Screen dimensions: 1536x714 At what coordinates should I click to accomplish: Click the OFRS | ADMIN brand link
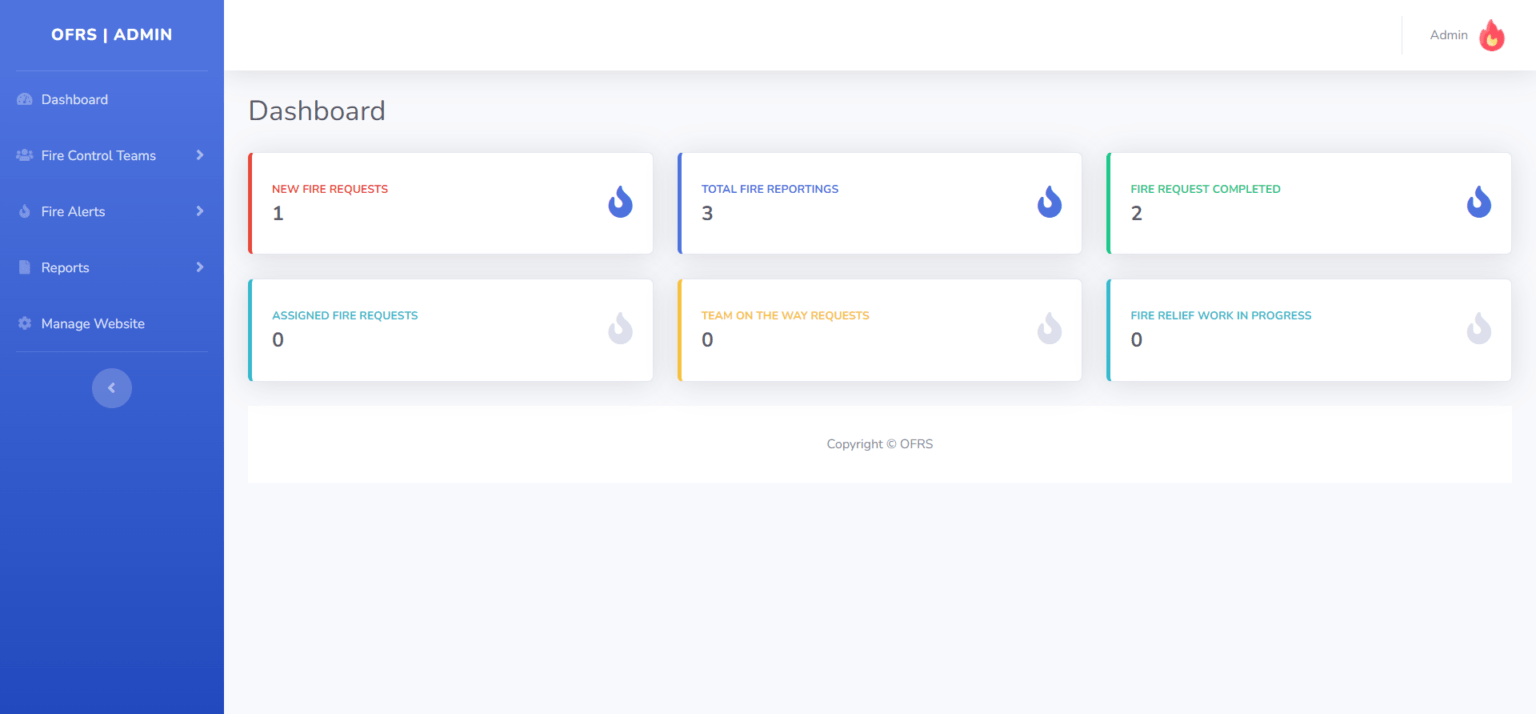[x=111, y=34]
